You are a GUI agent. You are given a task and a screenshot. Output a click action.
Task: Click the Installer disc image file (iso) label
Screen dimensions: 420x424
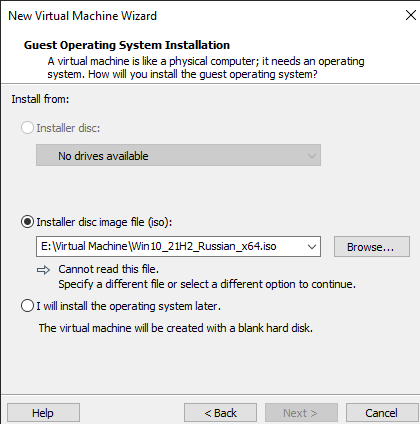tap(104, 222)
